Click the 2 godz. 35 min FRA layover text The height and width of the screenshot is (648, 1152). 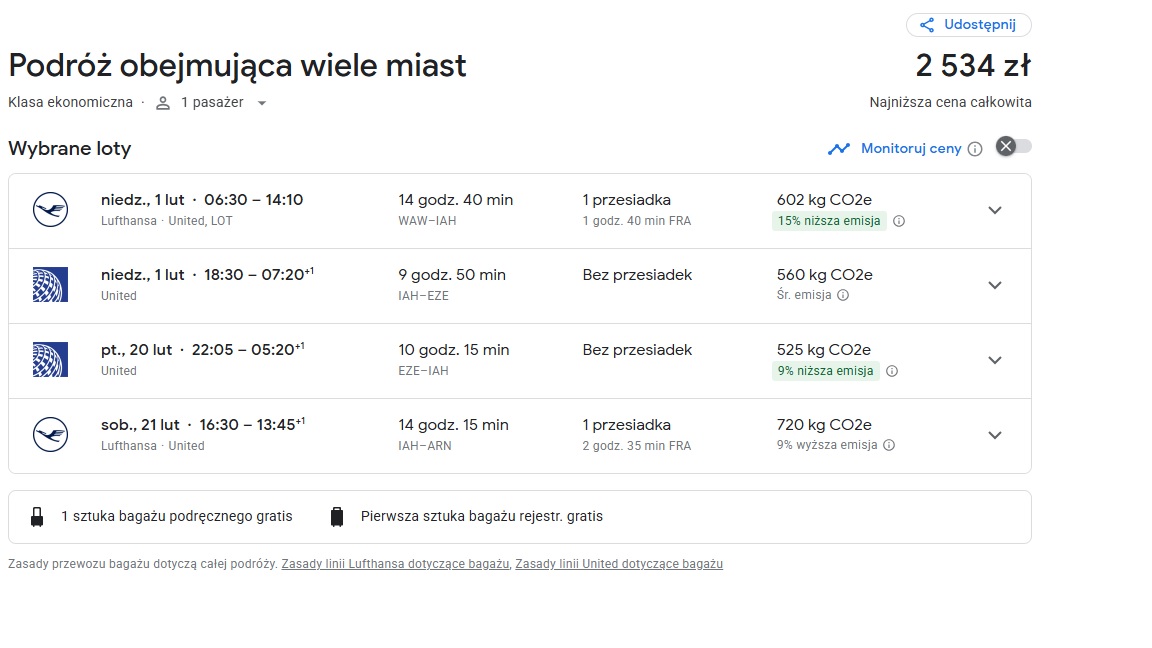637,446
